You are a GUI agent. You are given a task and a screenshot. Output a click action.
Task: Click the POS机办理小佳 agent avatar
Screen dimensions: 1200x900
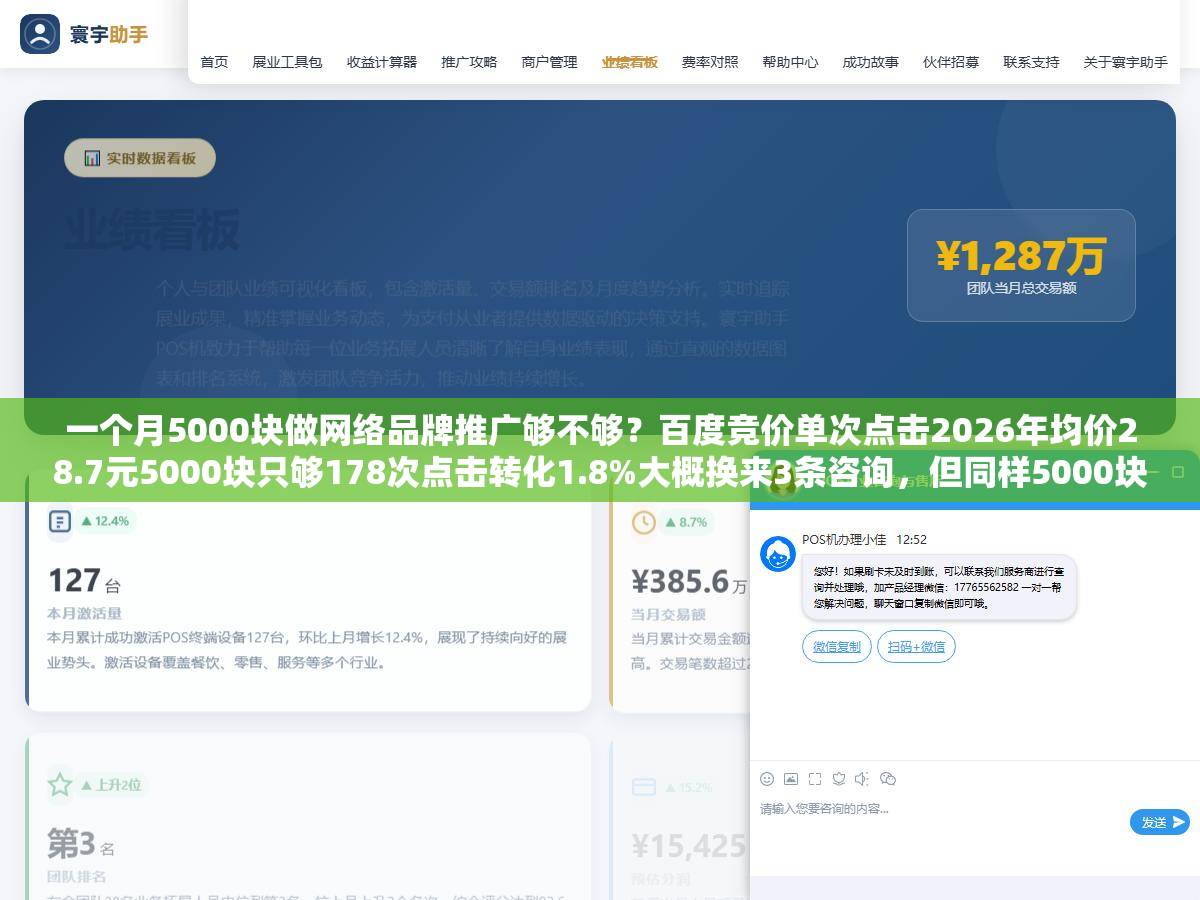pyautogui.click(x=778, y=553)
